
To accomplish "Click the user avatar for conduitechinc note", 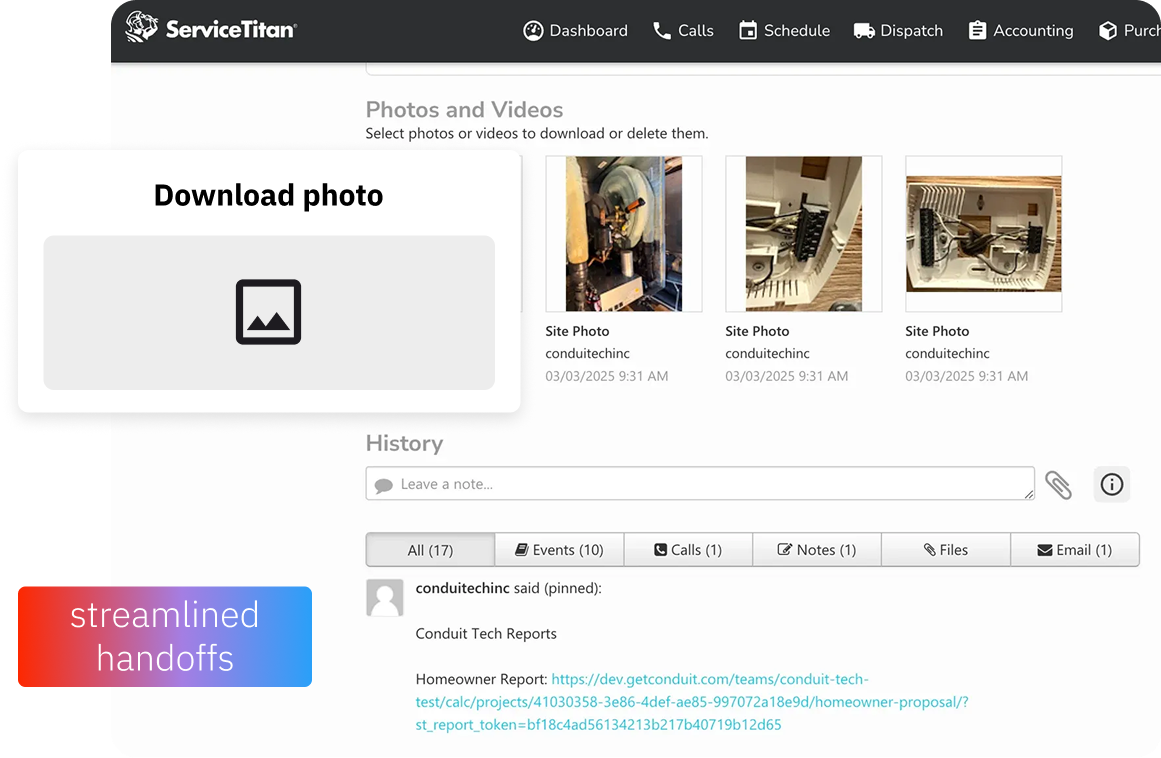I will click(385, 597).
